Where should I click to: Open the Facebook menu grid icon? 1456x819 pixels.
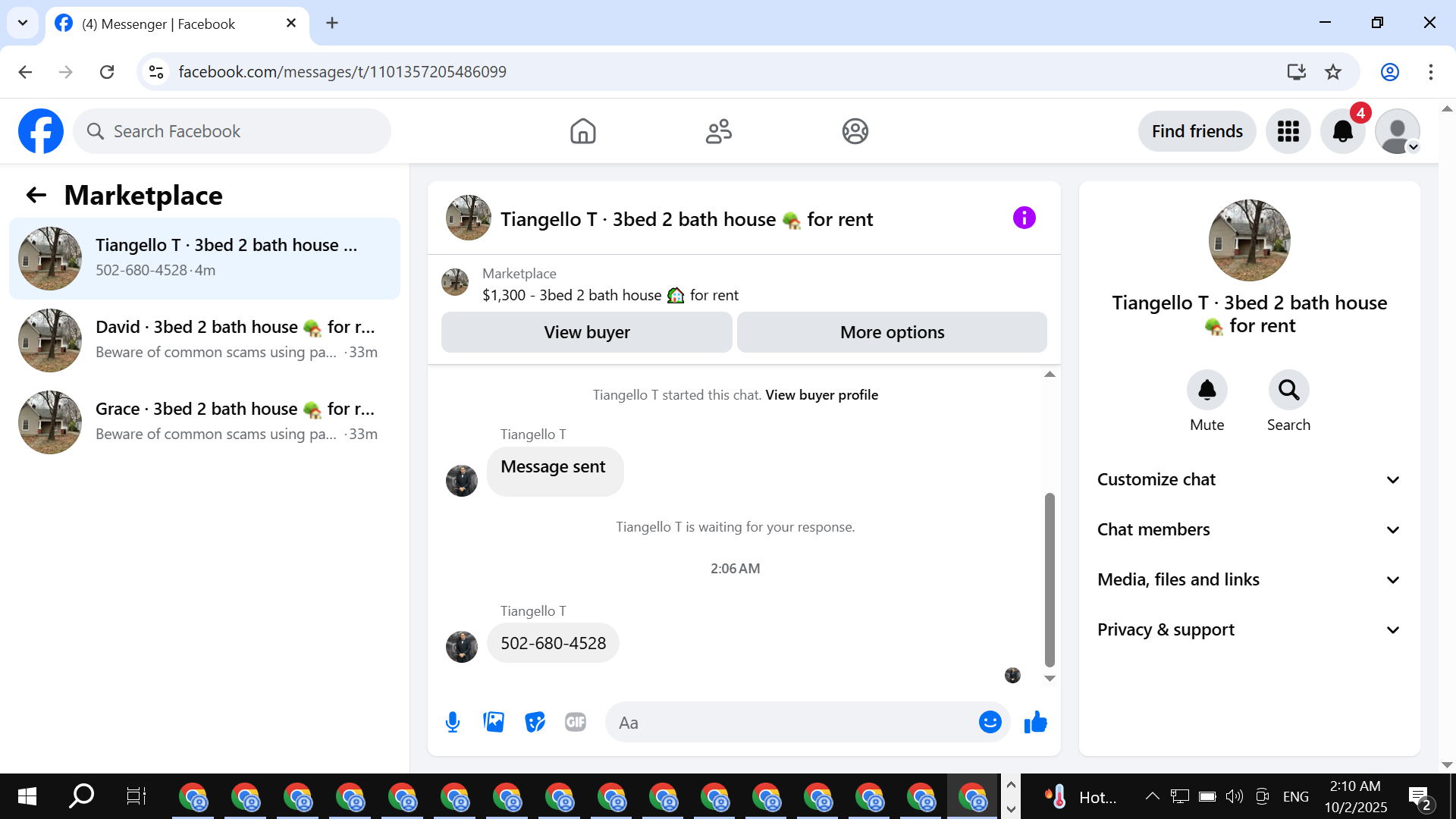click(1288, 131)
